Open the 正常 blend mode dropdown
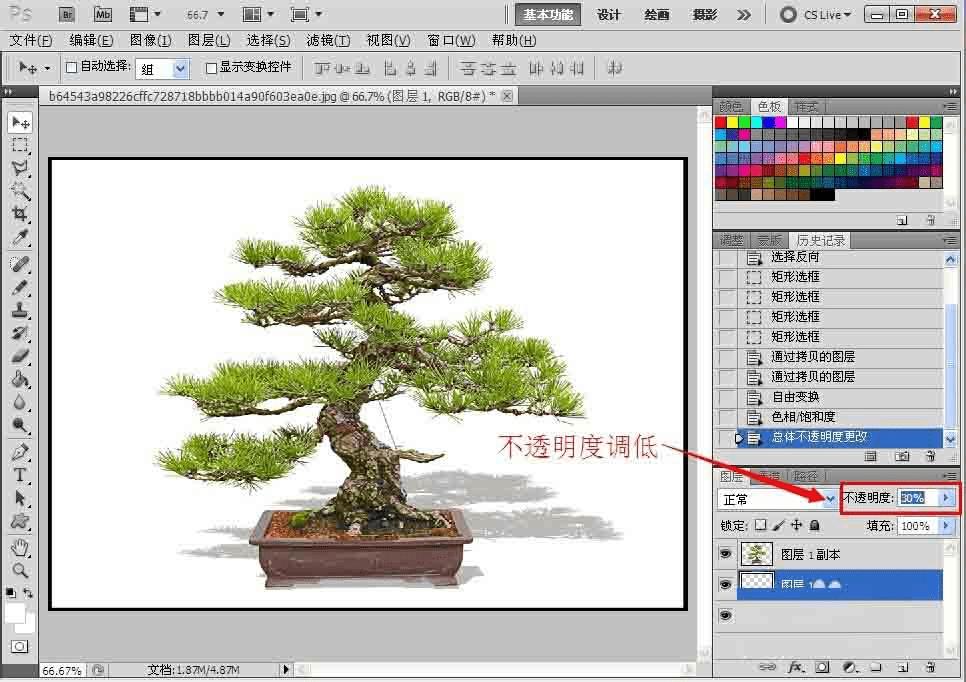966x682 pixels. click(x=830, y=498)
